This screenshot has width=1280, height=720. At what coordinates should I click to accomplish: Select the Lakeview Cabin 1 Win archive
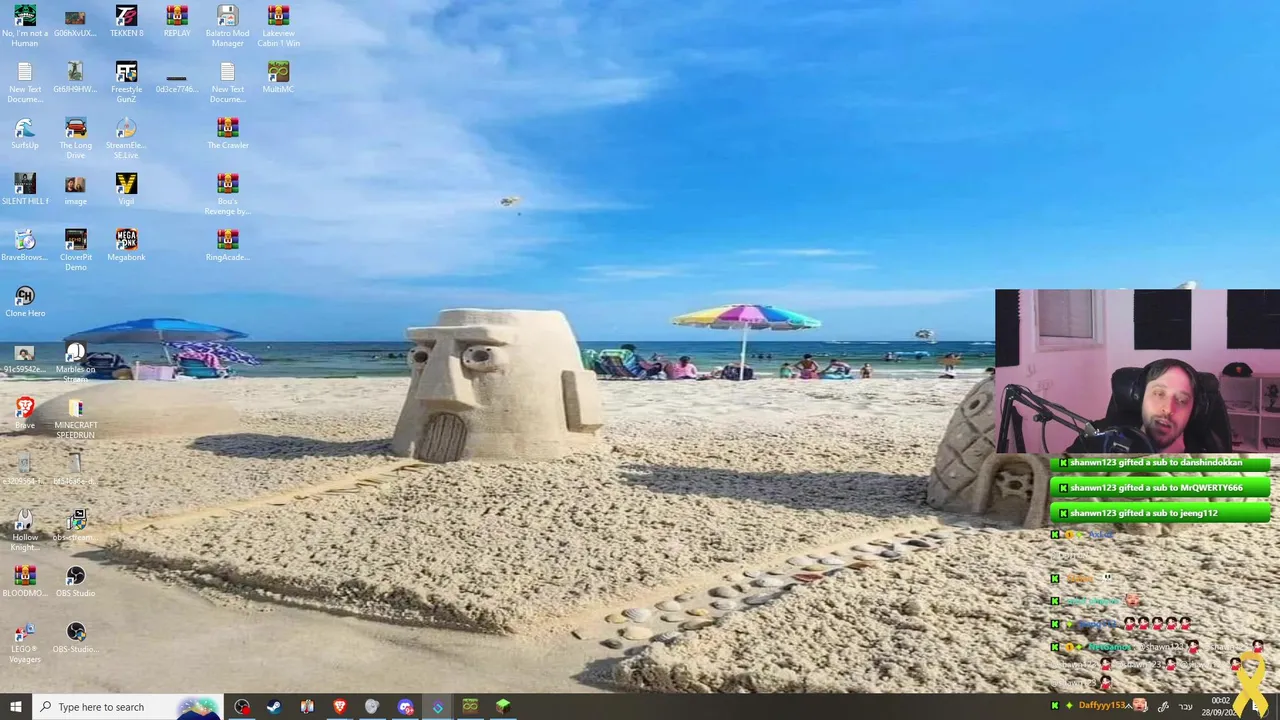coord(278,26)
